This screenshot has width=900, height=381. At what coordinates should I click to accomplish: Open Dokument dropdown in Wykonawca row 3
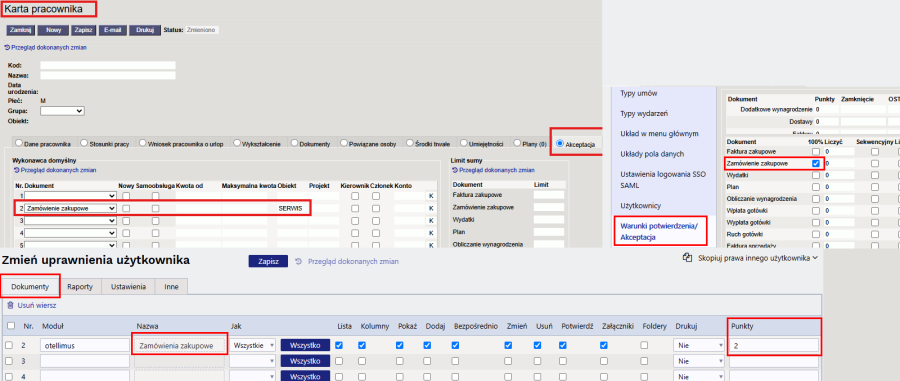click(x=70, y=220)
